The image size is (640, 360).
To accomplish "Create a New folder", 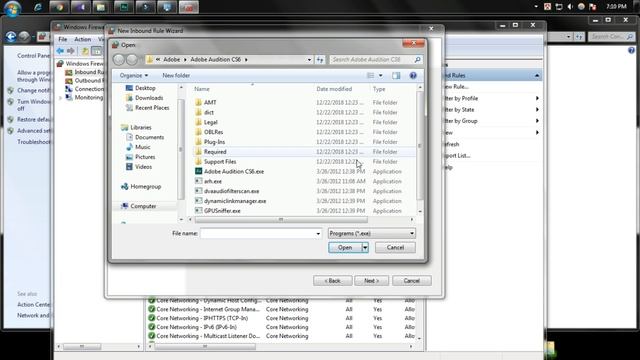I will coord(176,76).
